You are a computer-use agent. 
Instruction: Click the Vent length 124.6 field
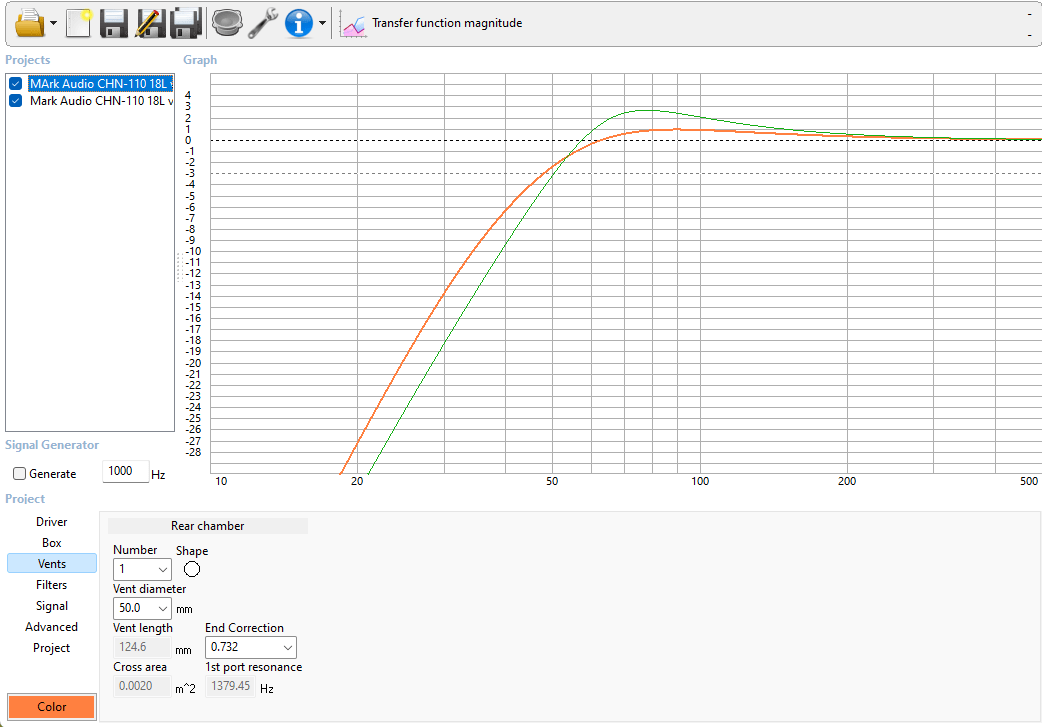[x=142, y=647]
